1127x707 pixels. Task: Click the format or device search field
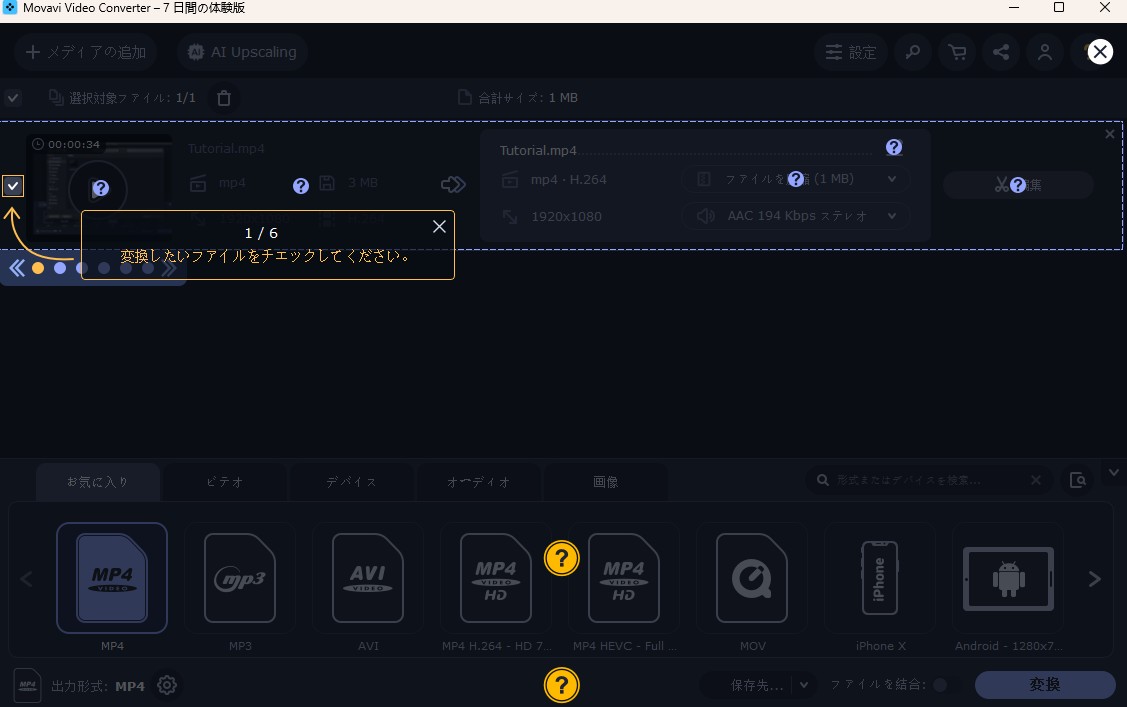(x=927, y=480)
